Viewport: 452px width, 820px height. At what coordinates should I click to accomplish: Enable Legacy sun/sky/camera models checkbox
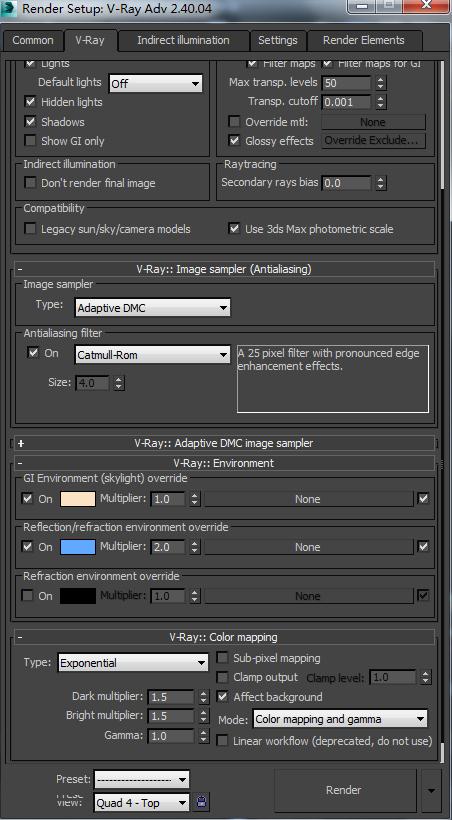click(x=31, y=229)
